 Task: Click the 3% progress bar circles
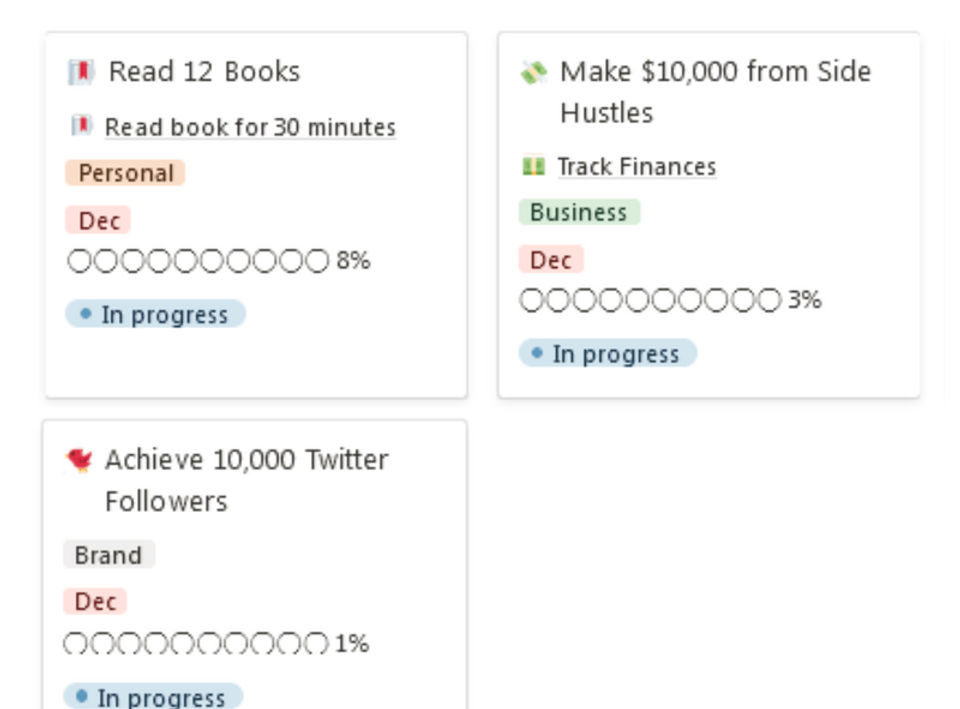pyautogui.click(x=651, y=300)
